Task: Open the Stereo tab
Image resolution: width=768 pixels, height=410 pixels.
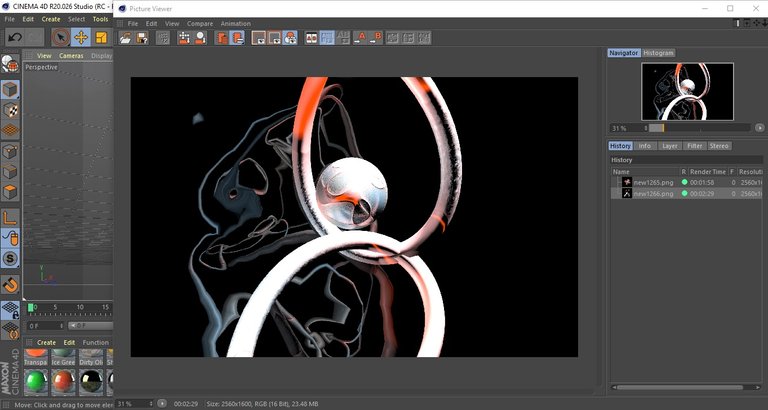Action: (x=719, y=146)
